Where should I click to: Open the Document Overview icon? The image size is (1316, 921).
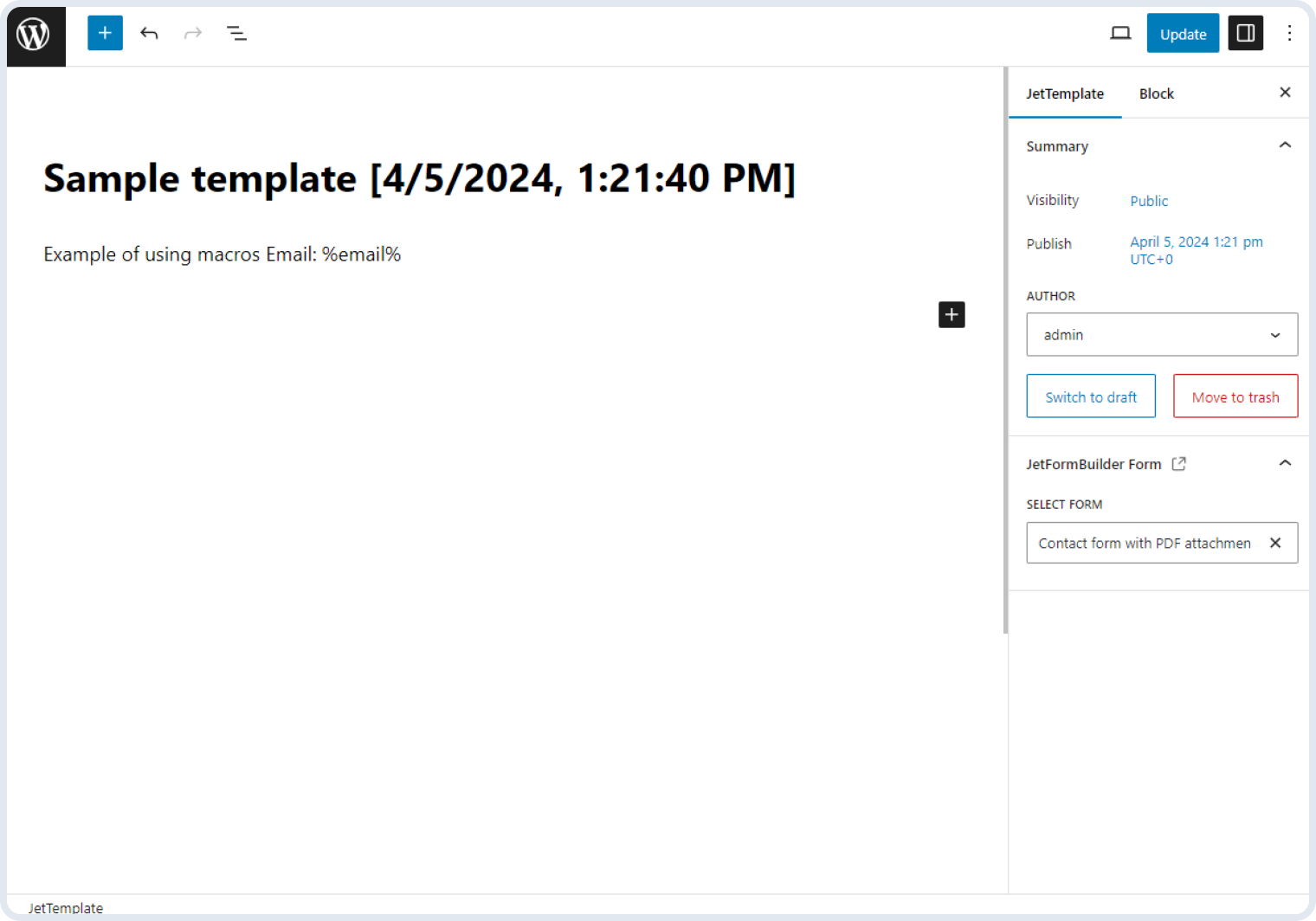236,33
